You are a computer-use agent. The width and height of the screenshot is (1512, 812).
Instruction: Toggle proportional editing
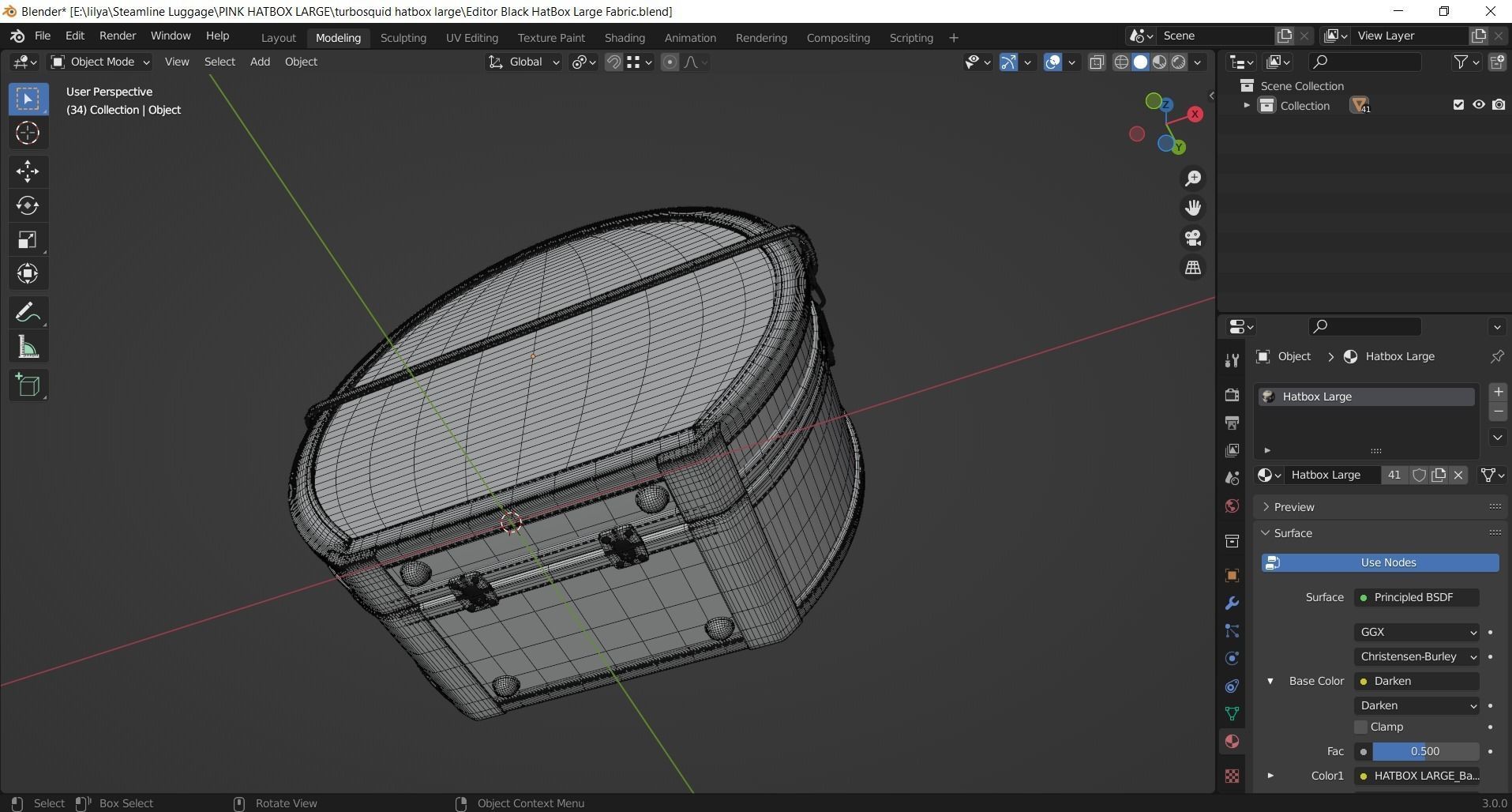(x=670, y=62)
